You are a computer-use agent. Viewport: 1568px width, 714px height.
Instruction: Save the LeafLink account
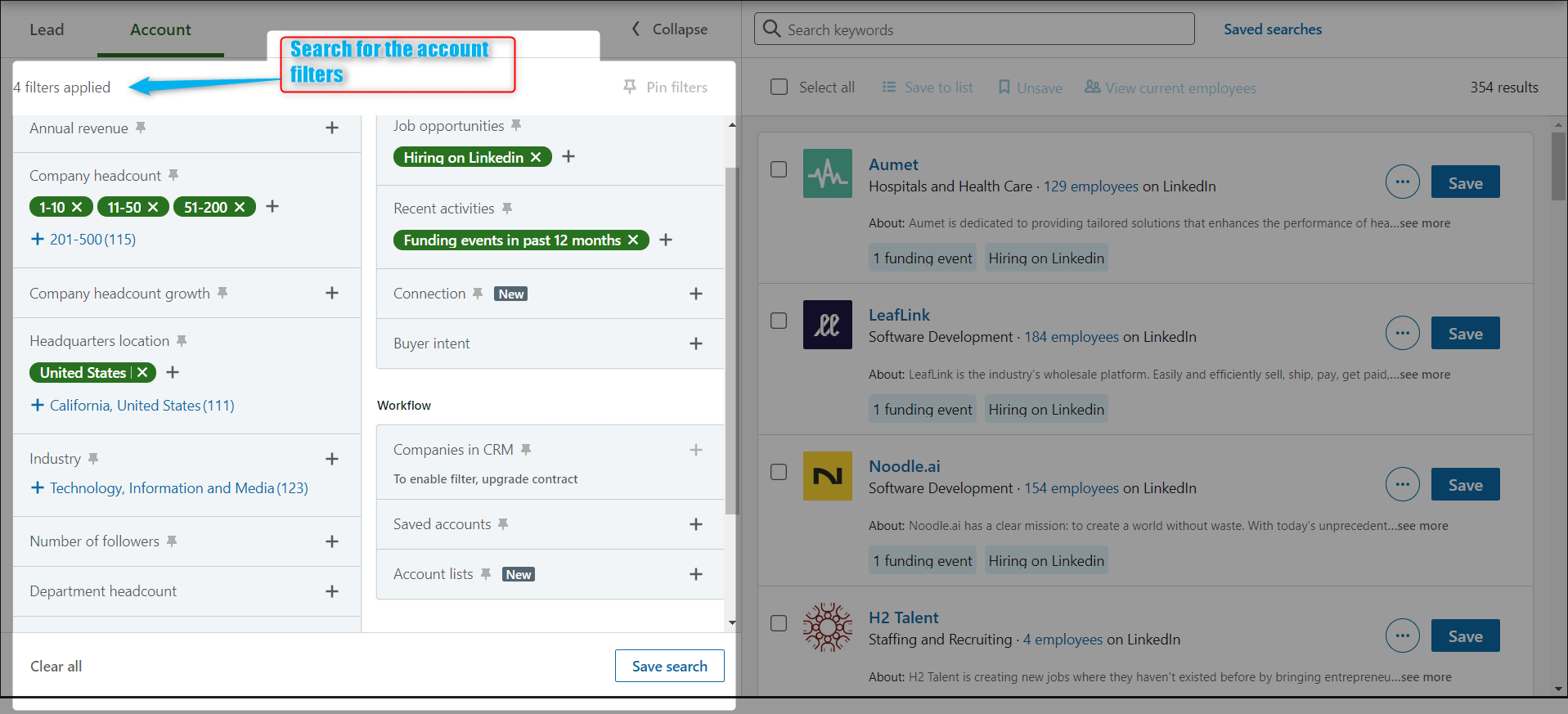point(1465,333)
